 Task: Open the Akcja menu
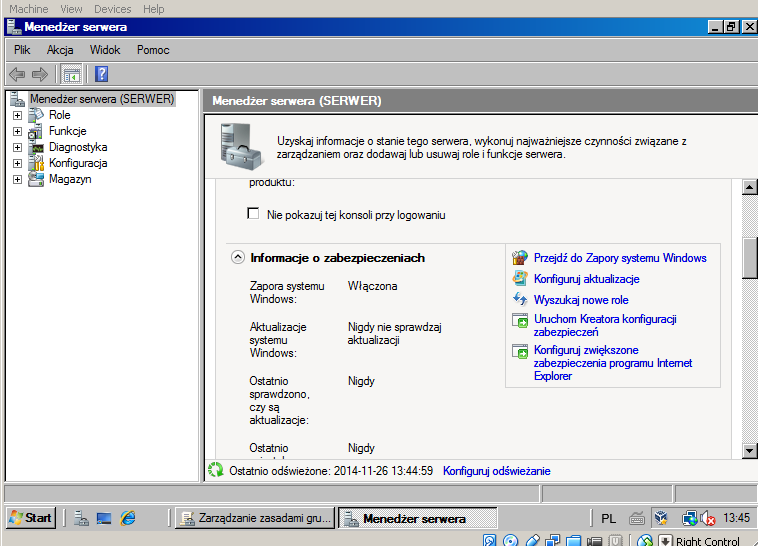coord(60,50)
